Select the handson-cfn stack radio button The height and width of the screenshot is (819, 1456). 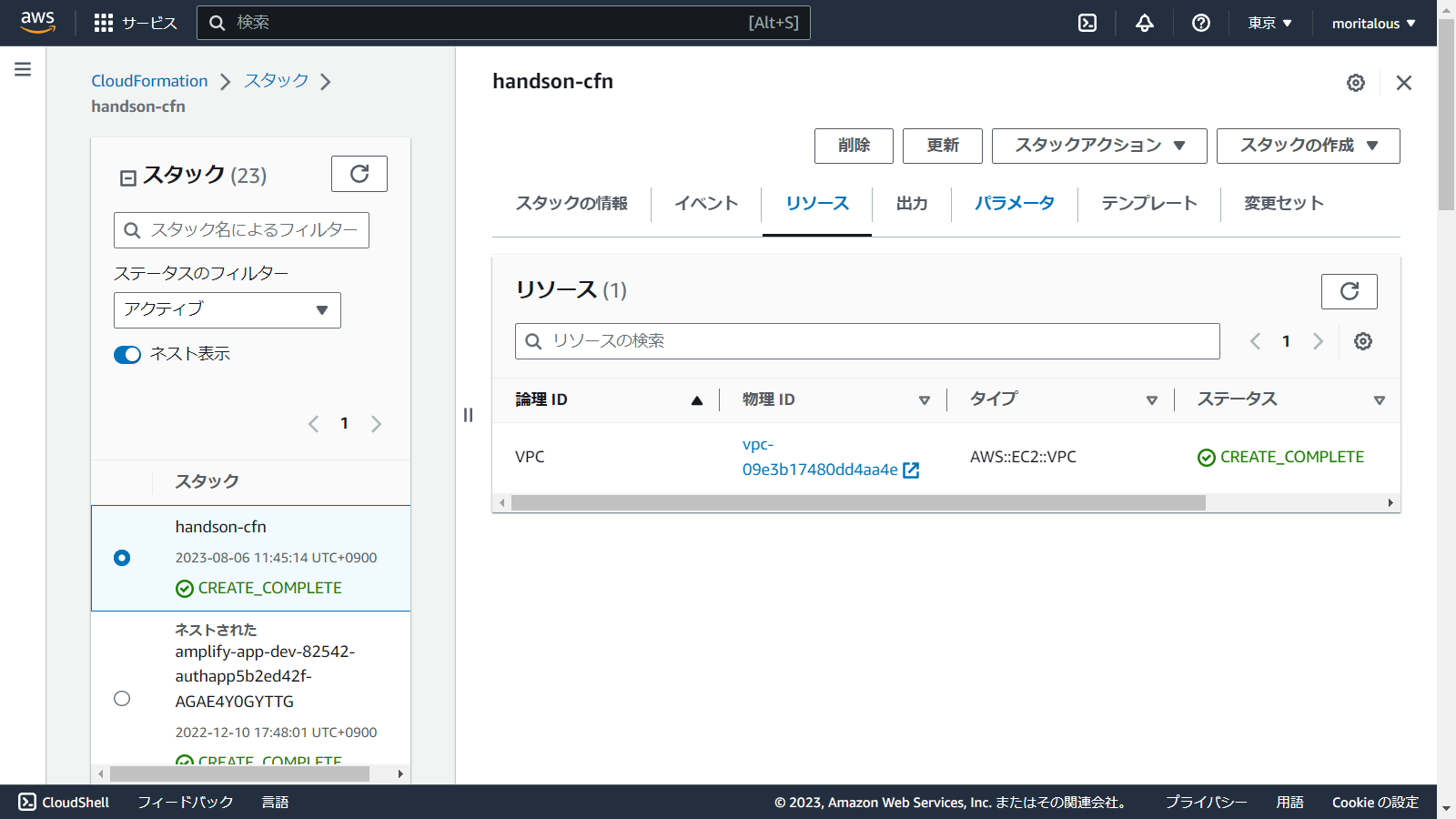(122, 558)
